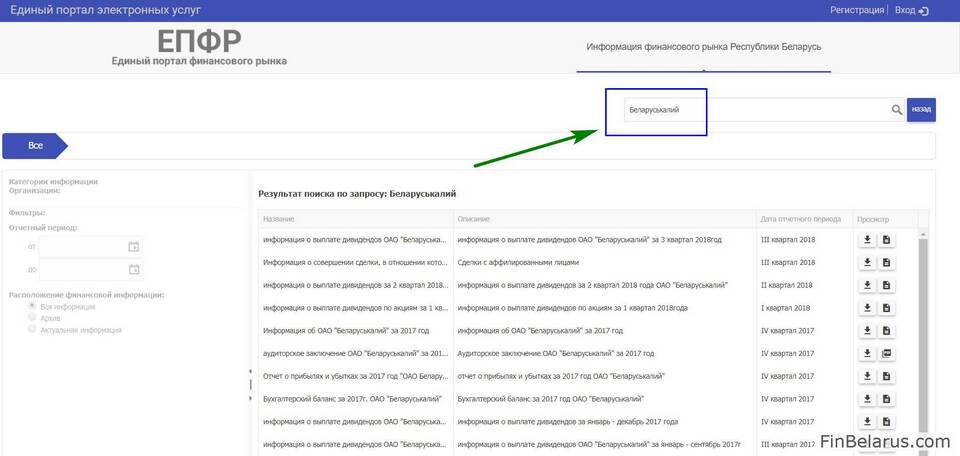This screenshot has width=960, height=456.
Task: Click the 'Просмотр' column header
Action: point(885,219)
